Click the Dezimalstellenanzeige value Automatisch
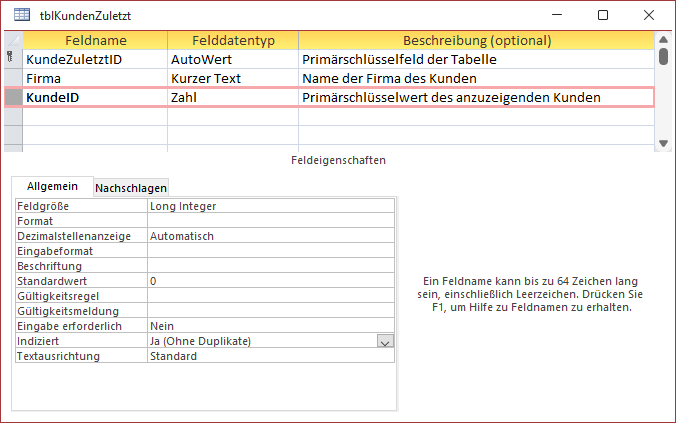676x423 pixels. [x=271, y=236]
